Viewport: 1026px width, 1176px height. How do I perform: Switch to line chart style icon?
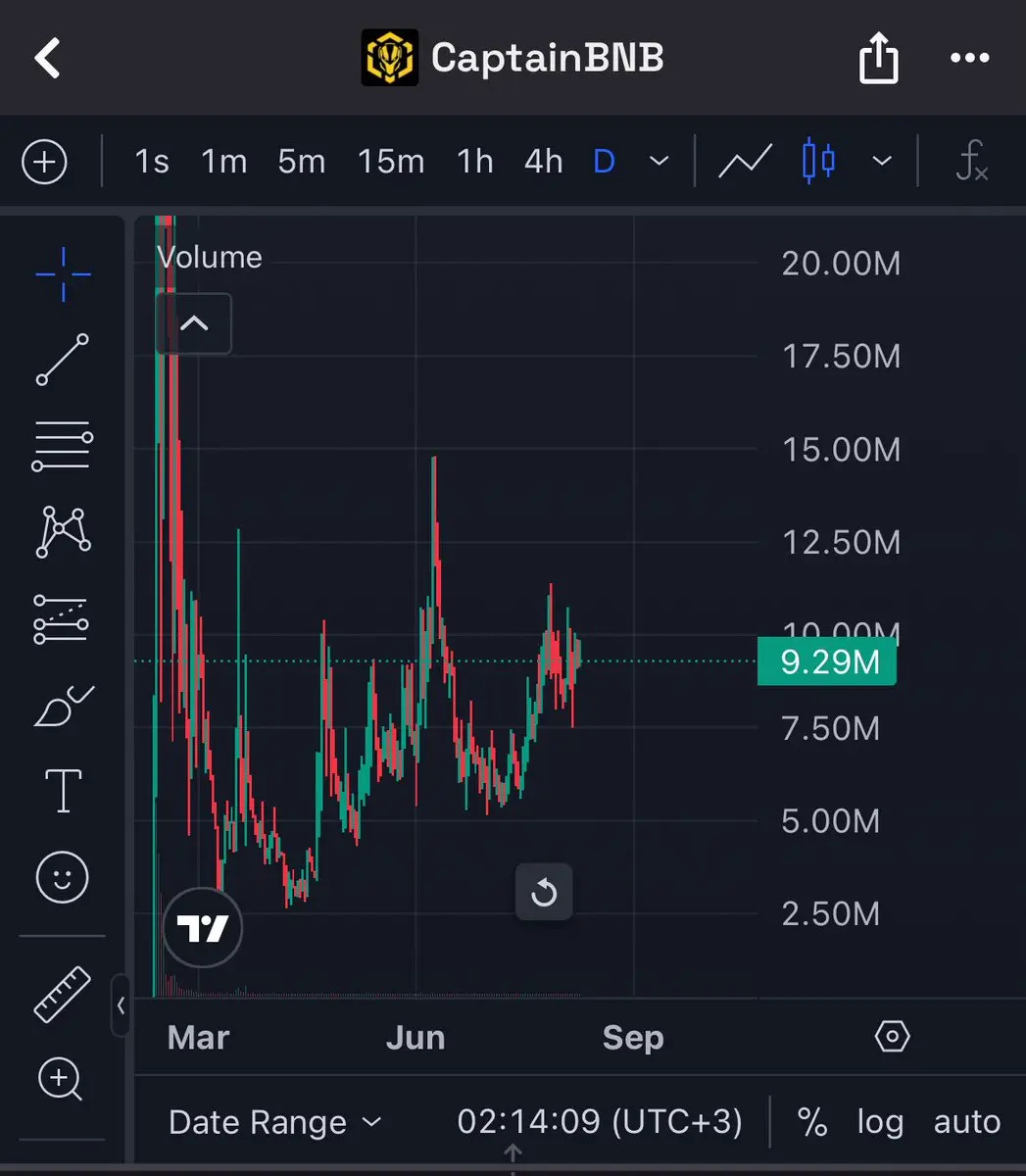(745, 162)
